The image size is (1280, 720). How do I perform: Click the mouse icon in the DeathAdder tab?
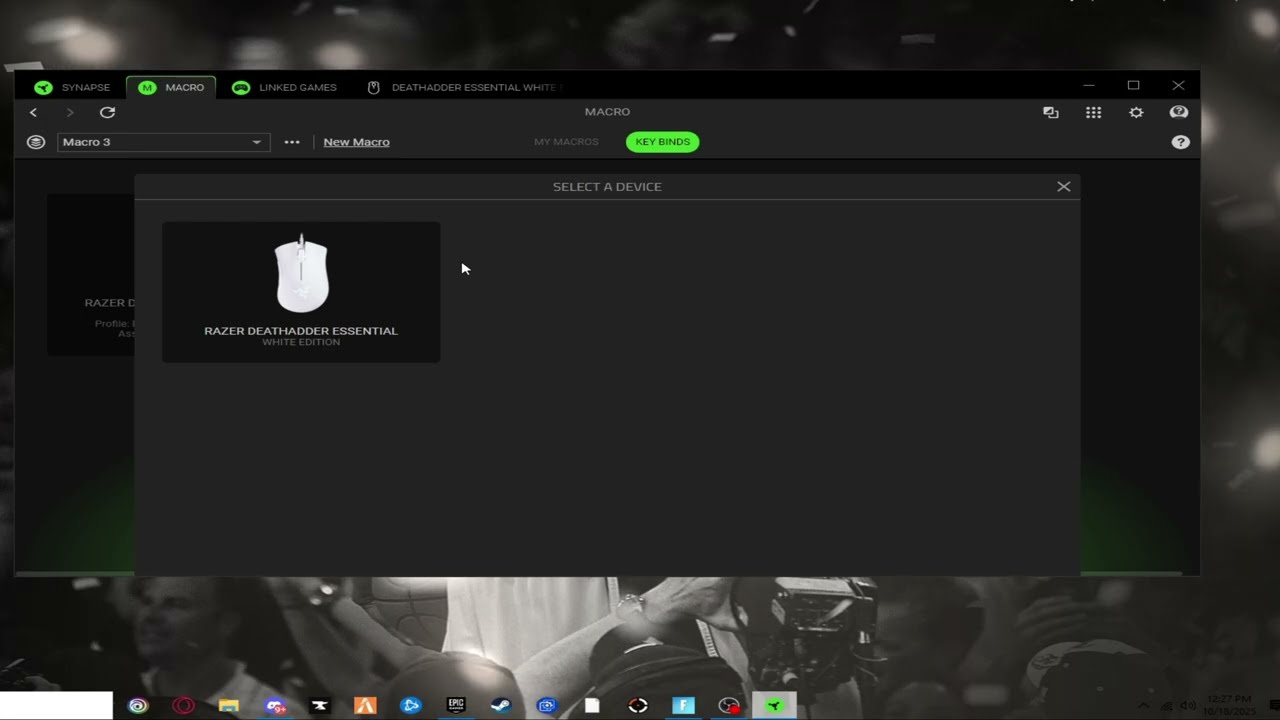pos(374,87)
